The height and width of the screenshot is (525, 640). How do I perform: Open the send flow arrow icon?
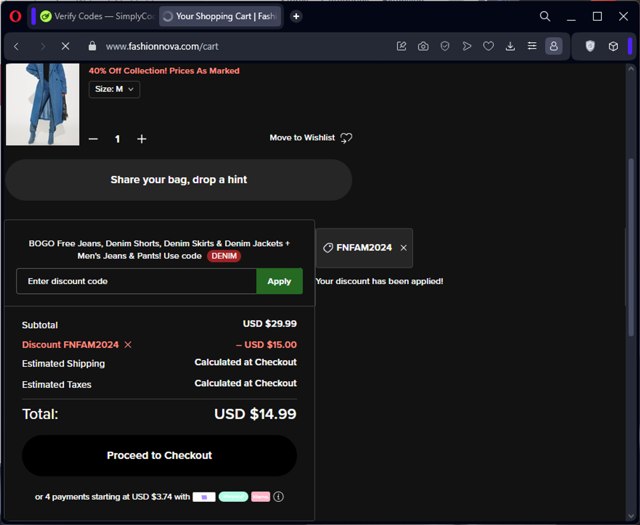(x=467, y=46)
